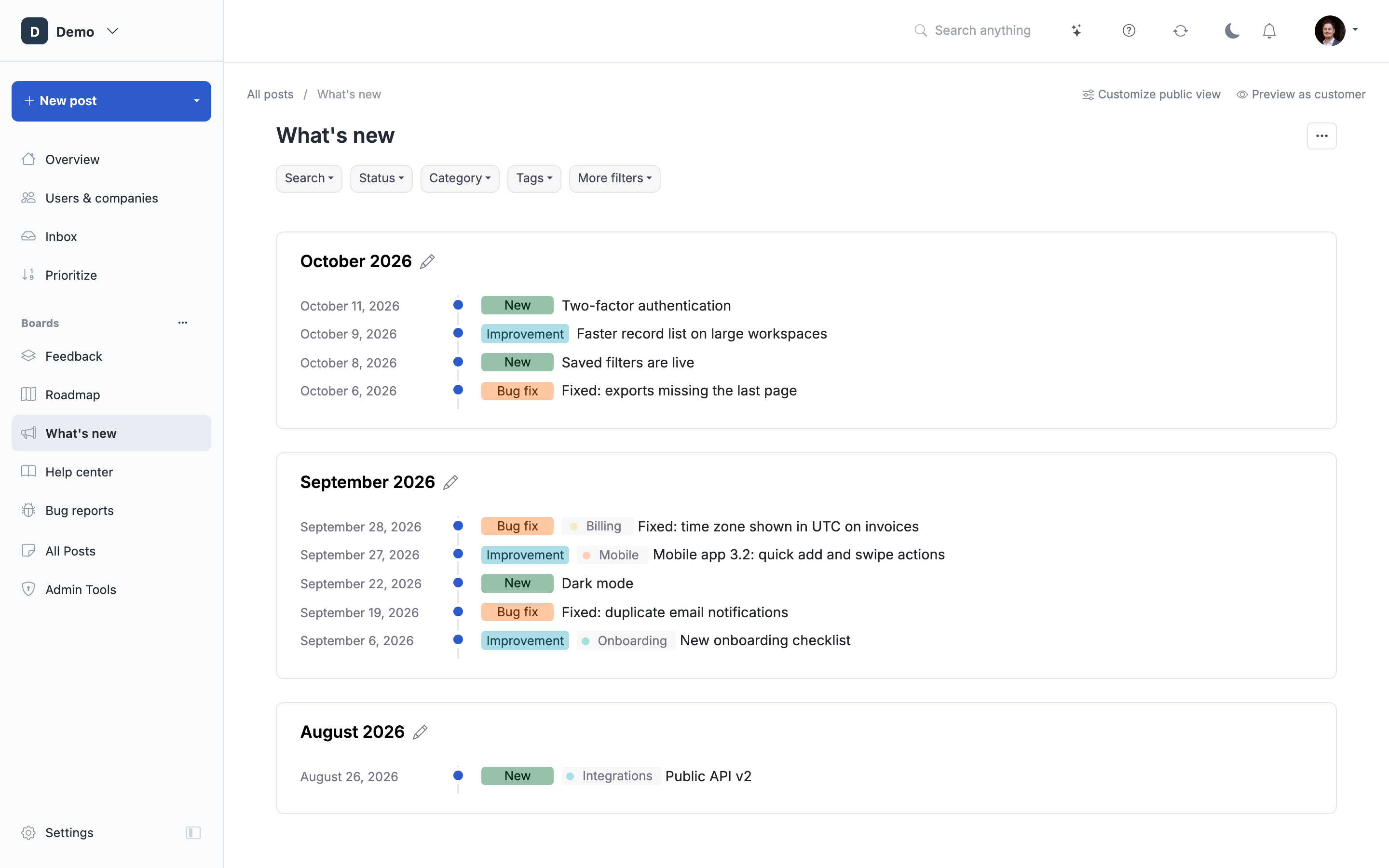Edit October 2026 heading pencil icon

click(427, 262)
